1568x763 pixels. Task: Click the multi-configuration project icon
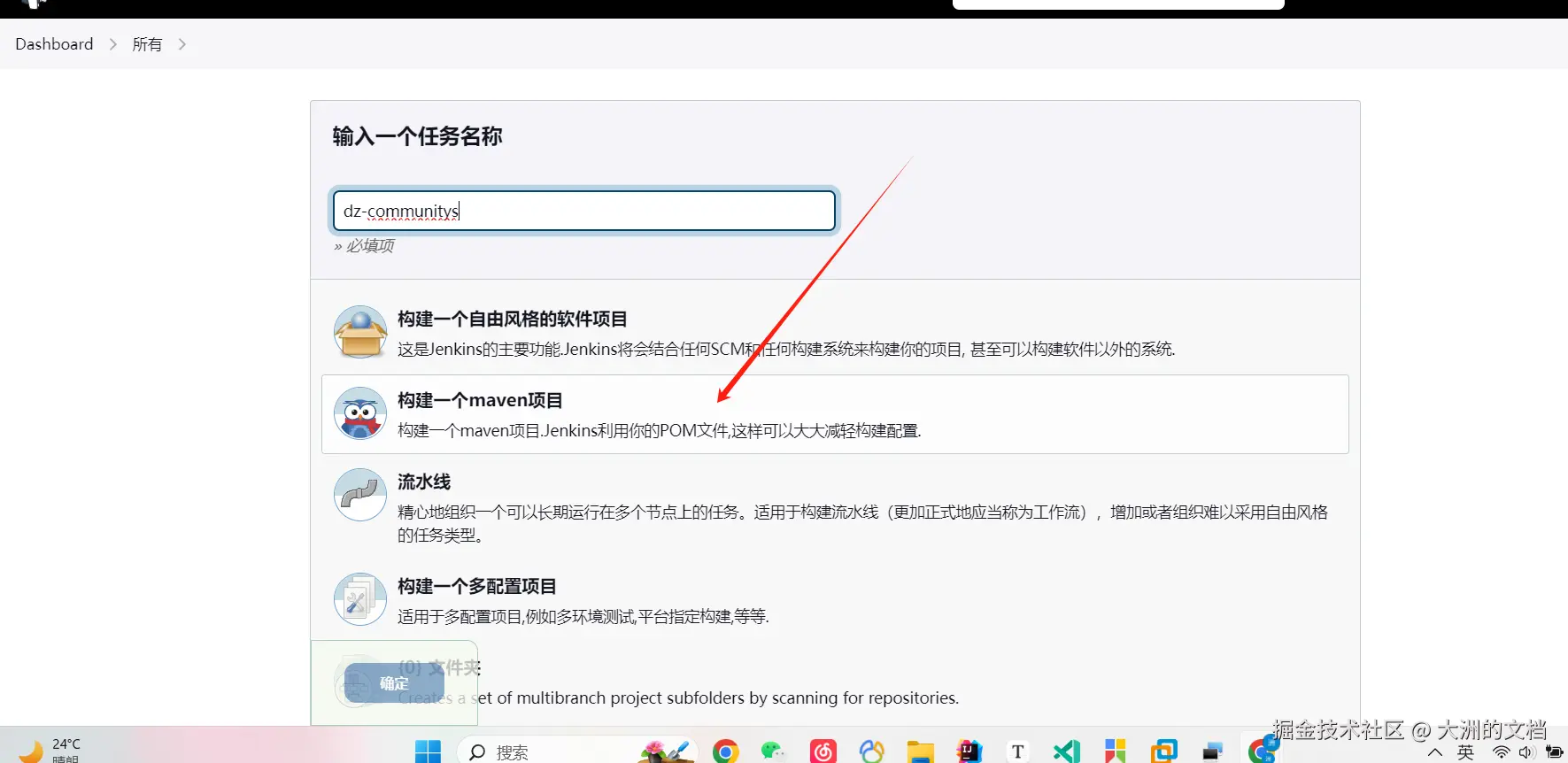tap(360, 599)
